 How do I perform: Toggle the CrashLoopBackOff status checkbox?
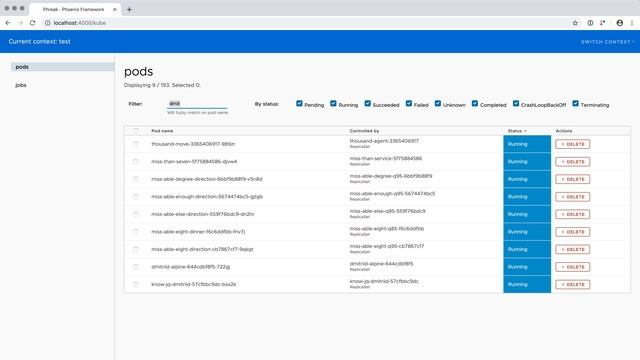(516, 104)
